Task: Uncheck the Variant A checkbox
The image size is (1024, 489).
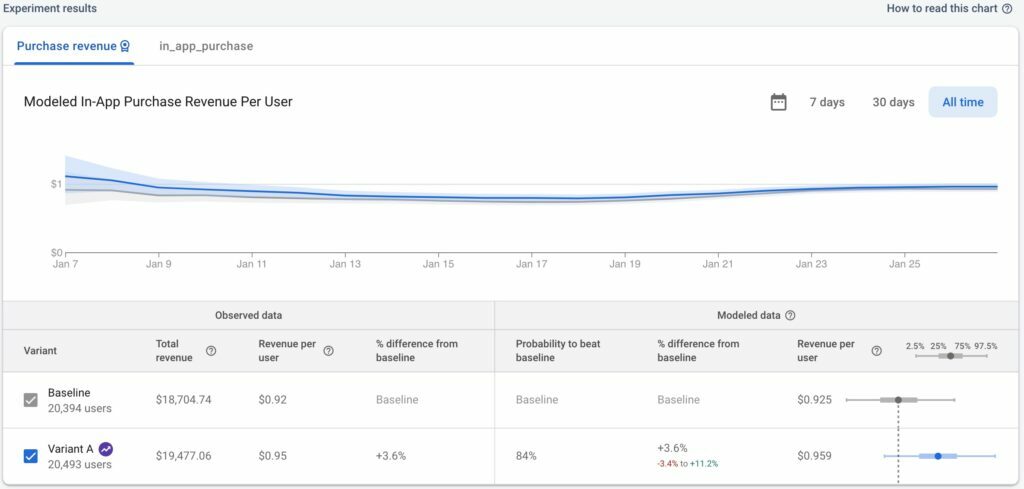Action: [x=31, y=456]
